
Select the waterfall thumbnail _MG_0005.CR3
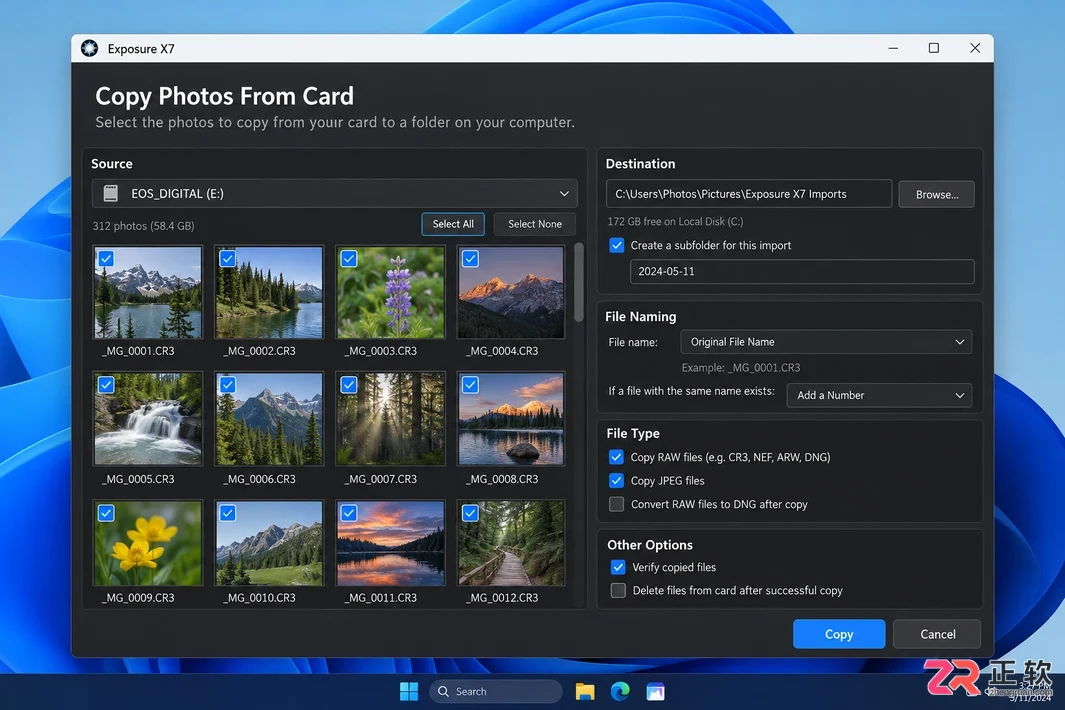click(147, 419)
